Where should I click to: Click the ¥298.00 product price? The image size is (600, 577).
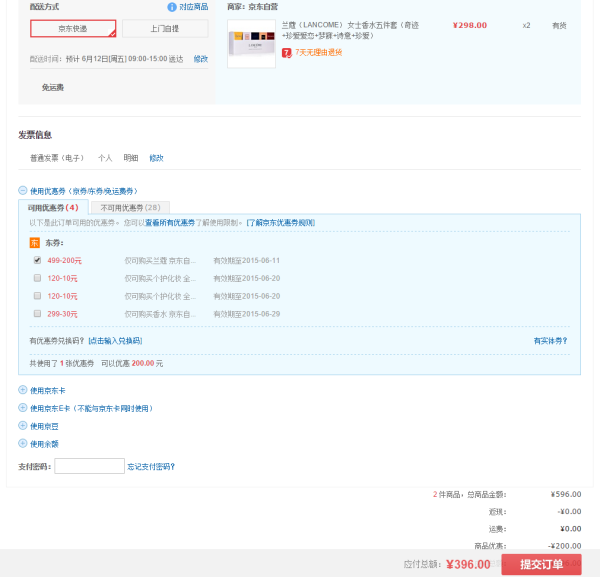pos(470,26)
